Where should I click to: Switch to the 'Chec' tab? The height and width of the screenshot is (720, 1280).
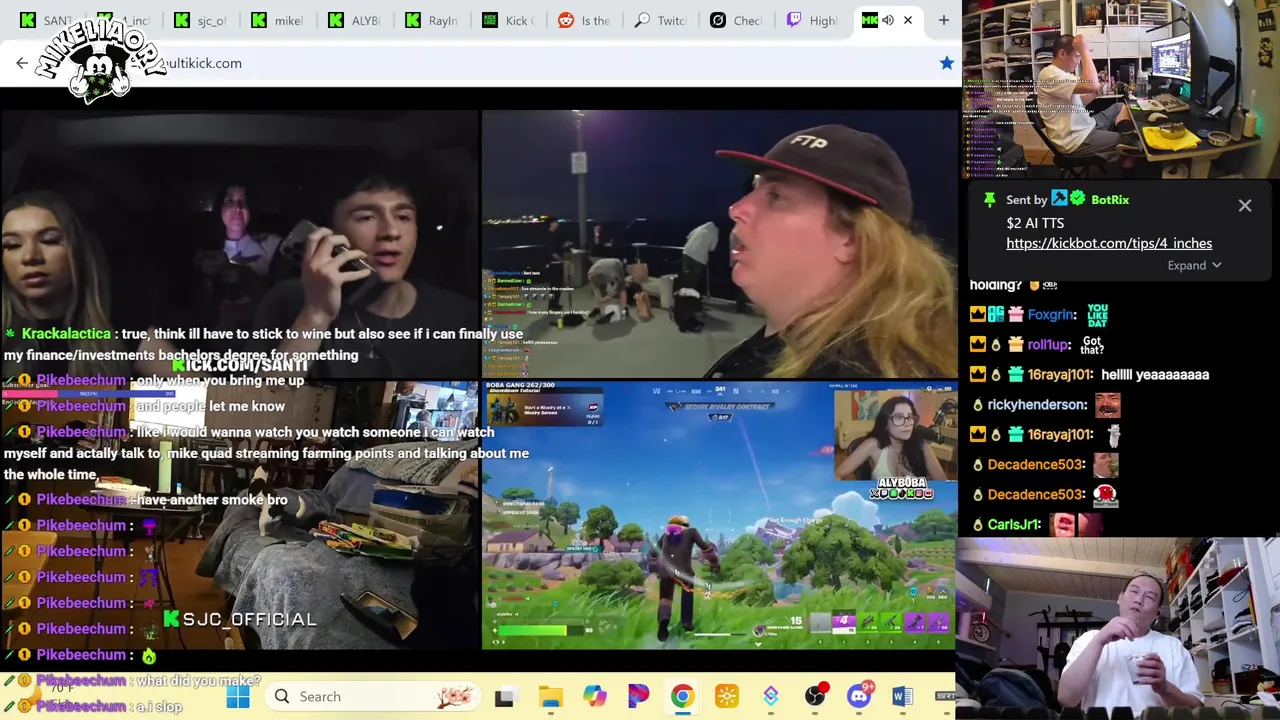(x=739, y=20)
